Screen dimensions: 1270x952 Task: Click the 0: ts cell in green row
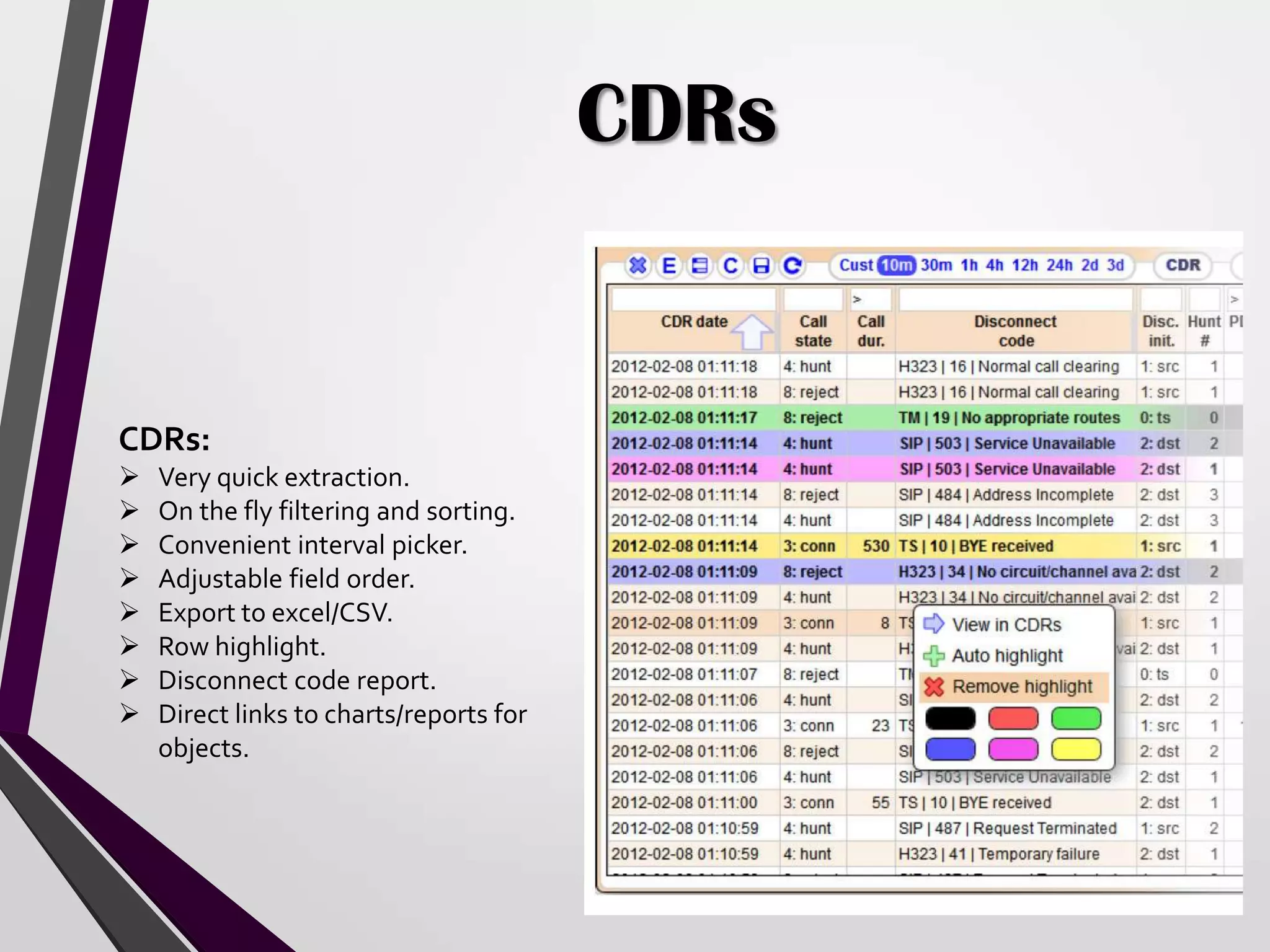pyautogui.click(x=1161, y=418)
